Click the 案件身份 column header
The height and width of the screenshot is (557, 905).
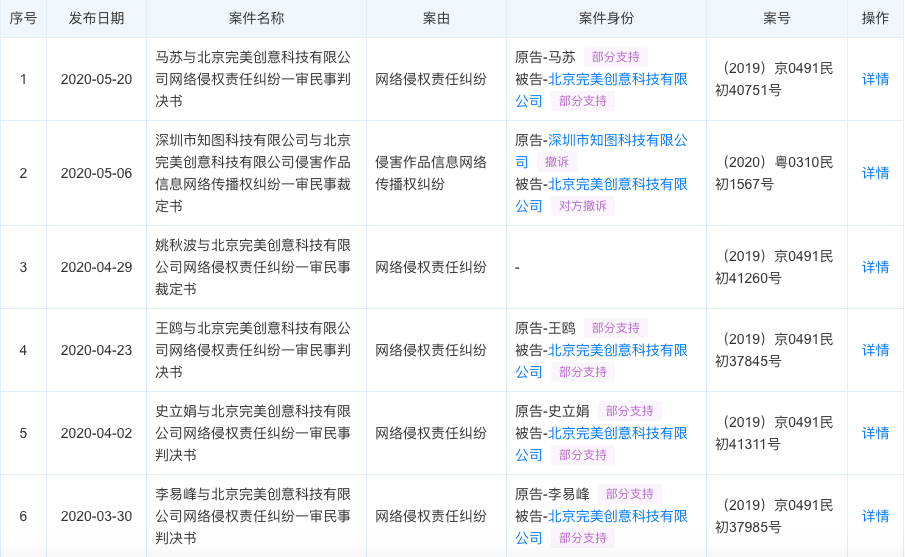point(606,18)
